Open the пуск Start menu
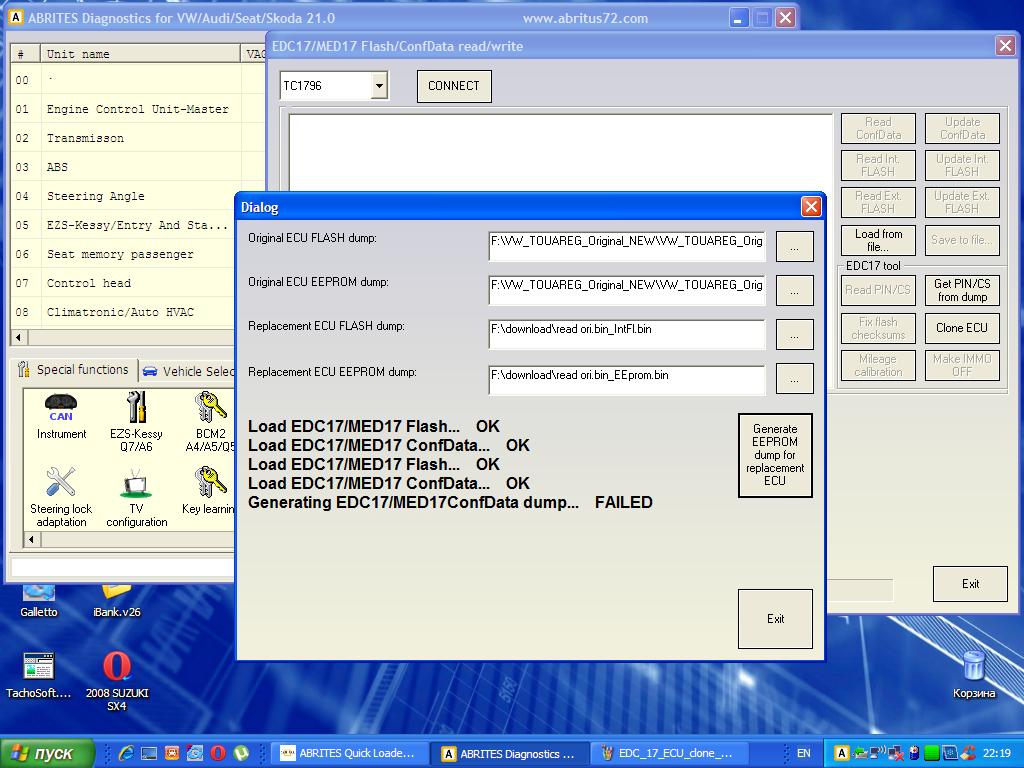 47,753
